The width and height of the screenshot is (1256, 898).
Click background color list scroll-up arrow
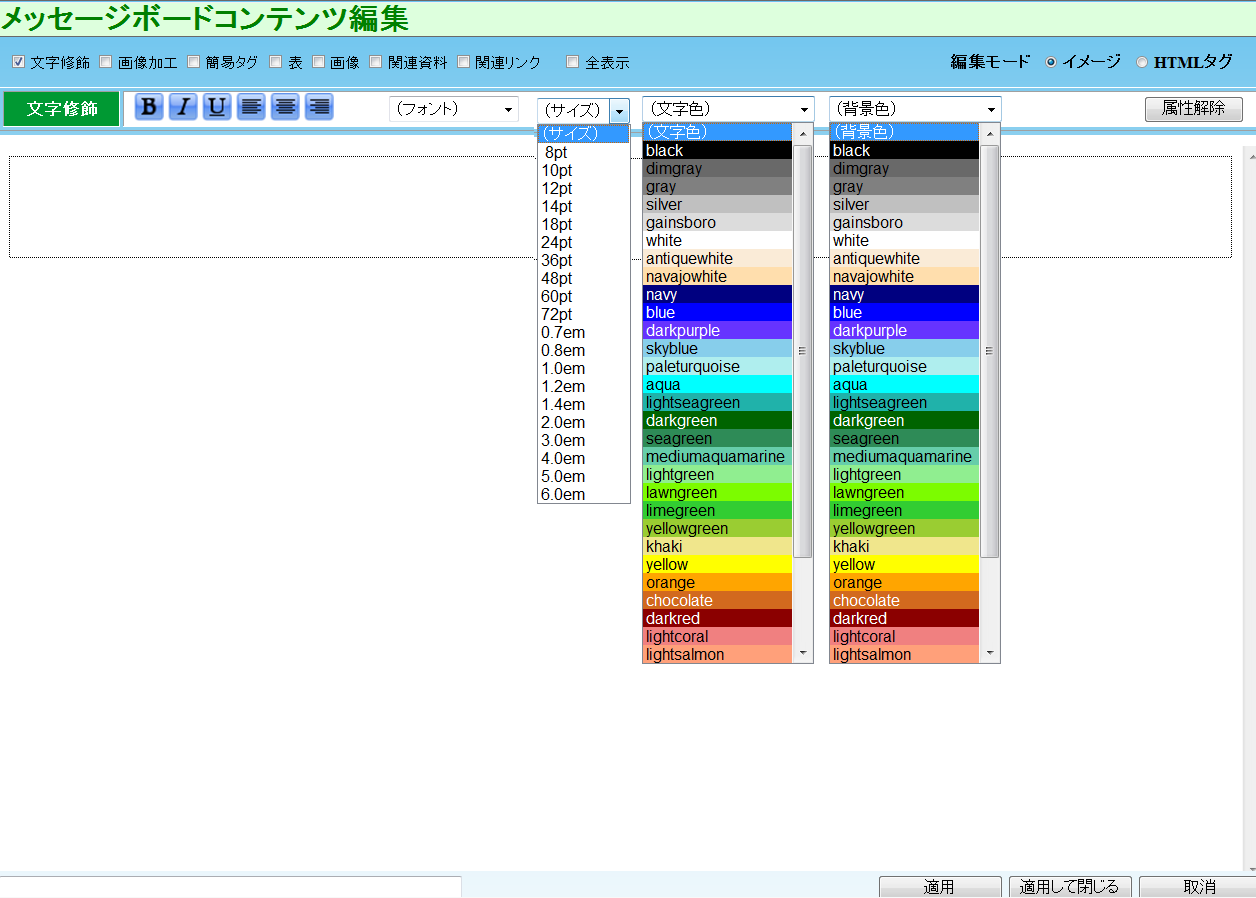click(989, 133)
